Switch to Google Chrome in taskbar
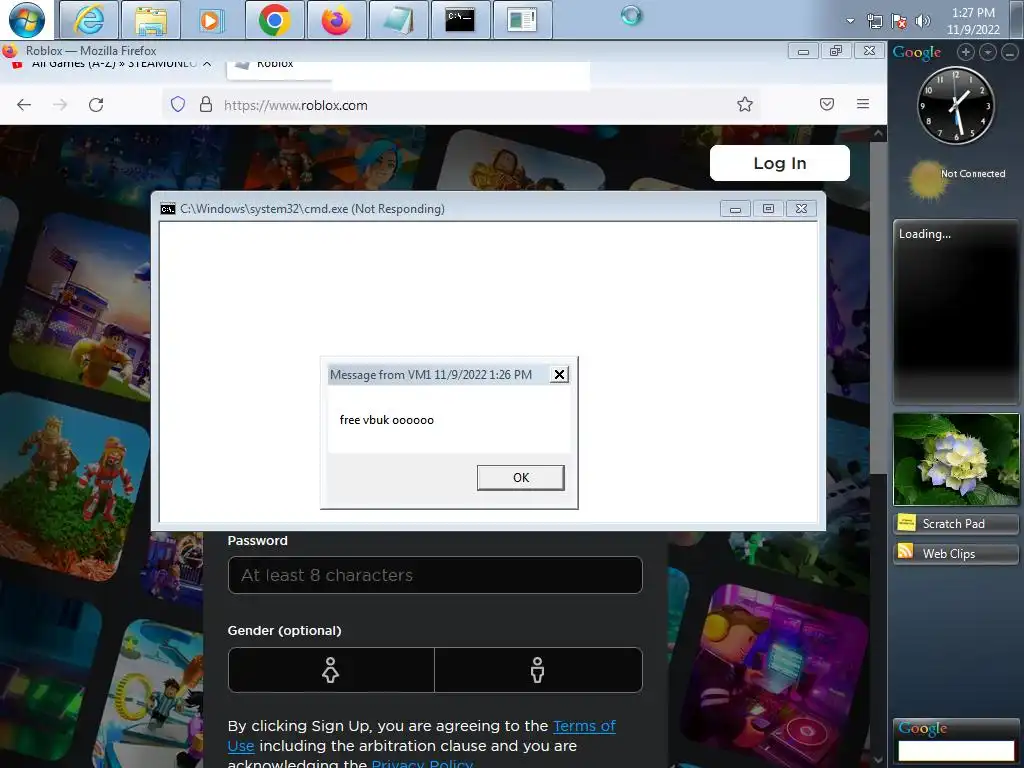 pyautogui.click(x=274, y=20)
